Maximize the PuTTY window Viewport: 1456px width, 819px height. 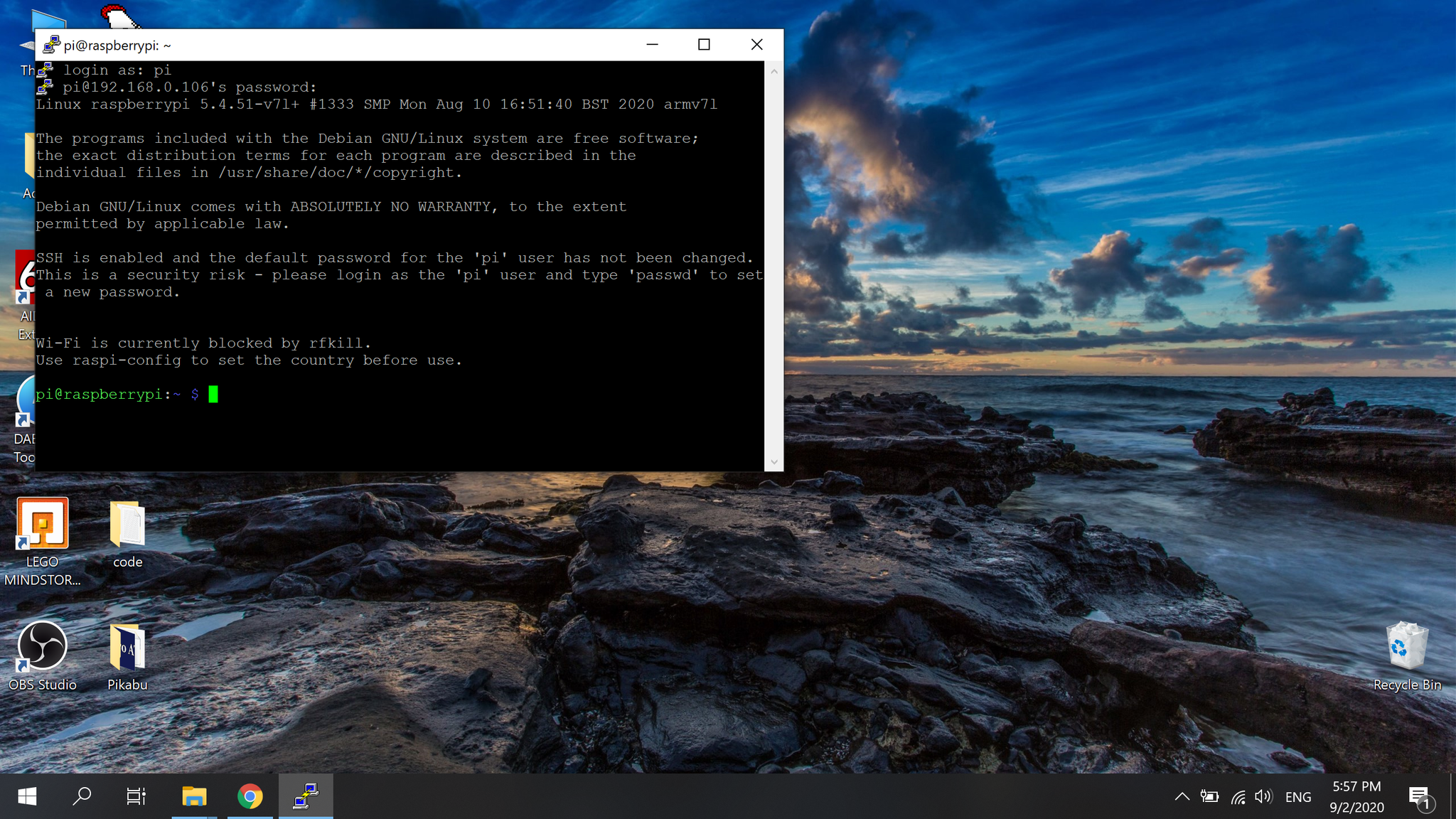[x=704, y=45]
